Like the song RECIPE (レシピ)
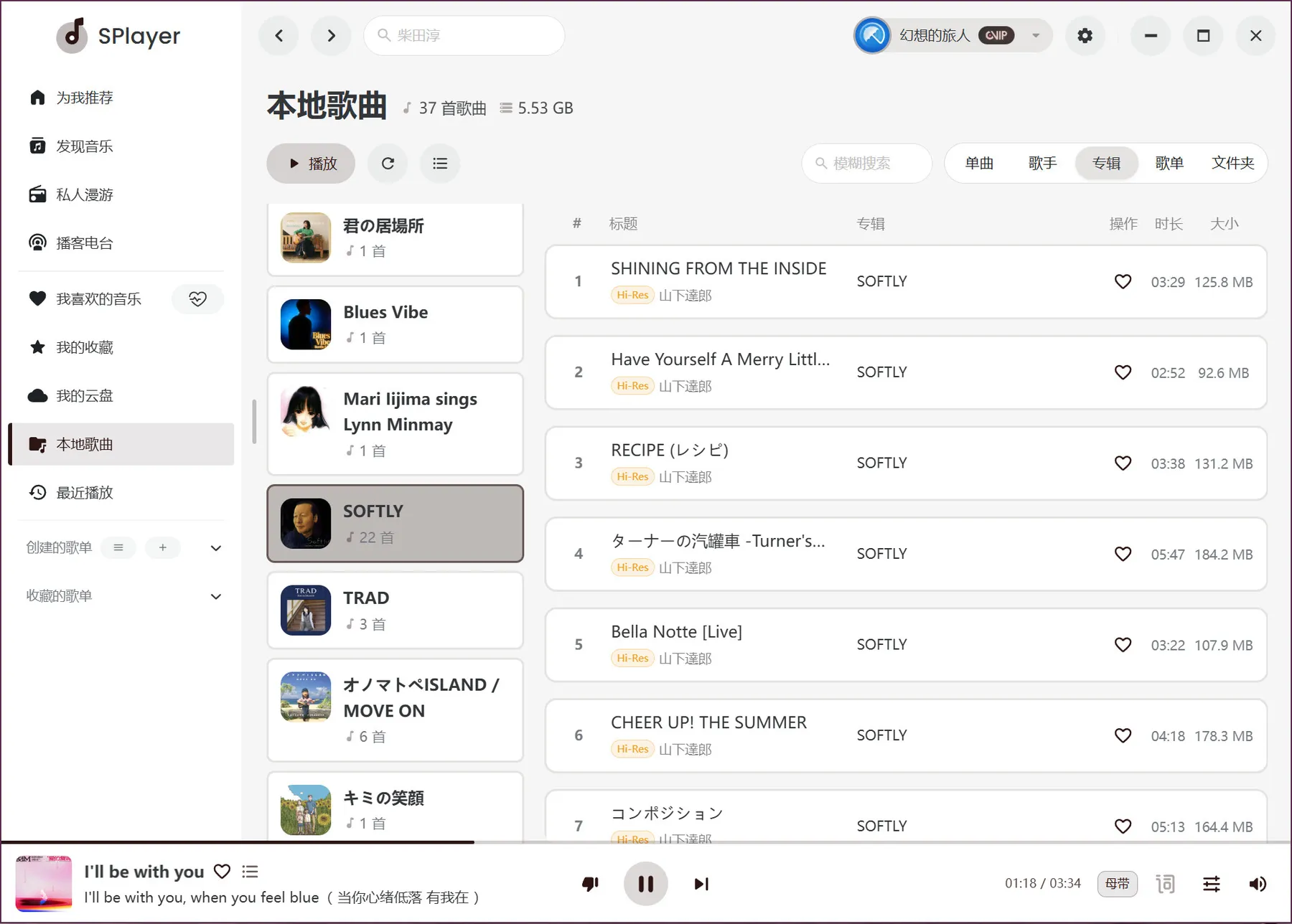 pos(1123,463)
